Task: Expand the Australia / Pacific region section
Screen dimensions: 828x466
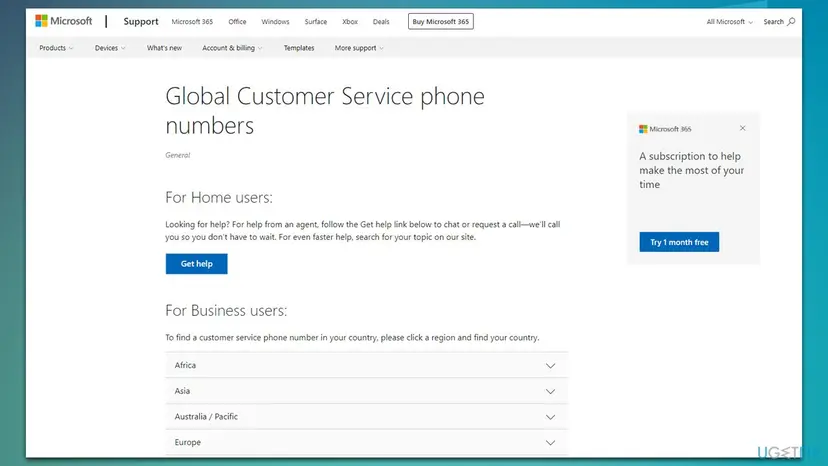Action: [x=366, y=416]
